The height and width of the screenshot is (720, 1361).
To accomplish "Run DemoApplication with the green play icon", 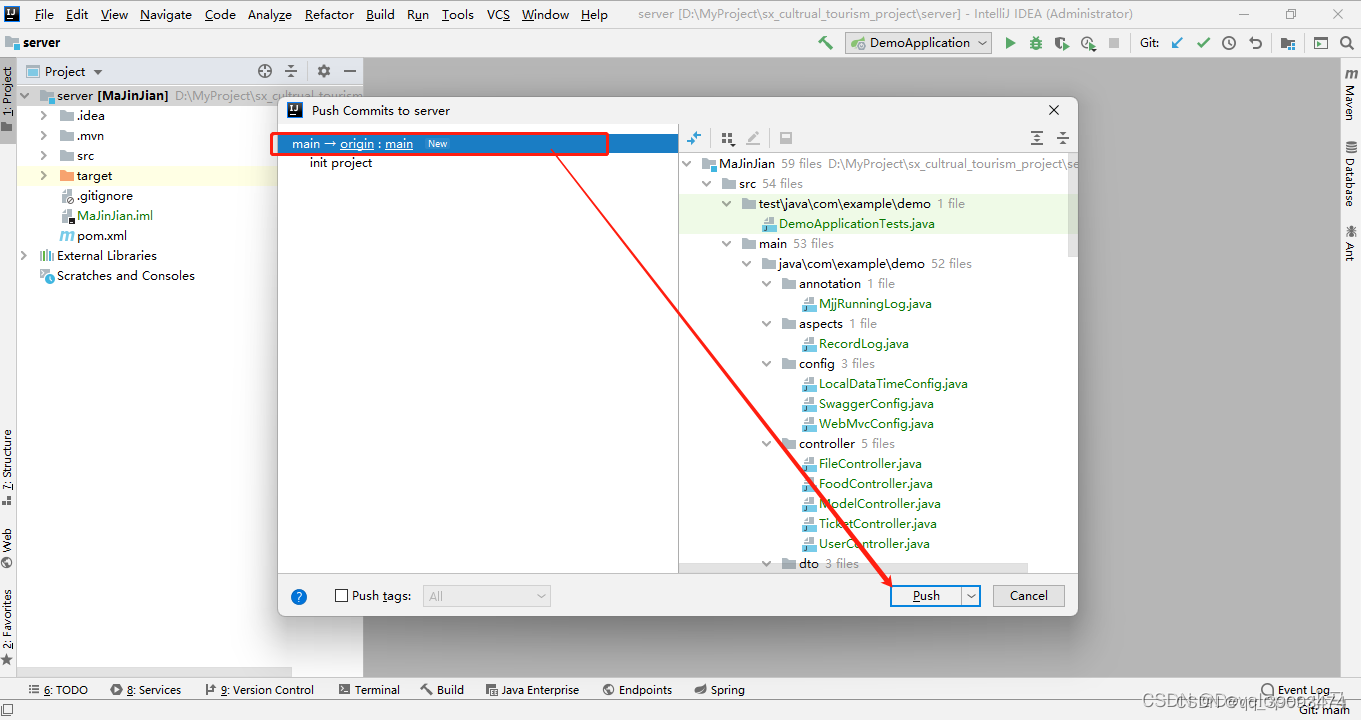I will (x=1010, y=43).
